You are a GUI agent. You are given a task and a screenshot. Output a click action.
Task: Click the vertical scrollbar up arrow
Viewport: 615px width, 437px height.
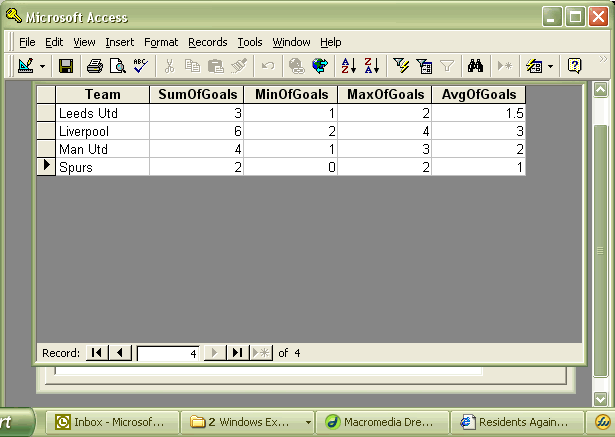tap(600, 90)
